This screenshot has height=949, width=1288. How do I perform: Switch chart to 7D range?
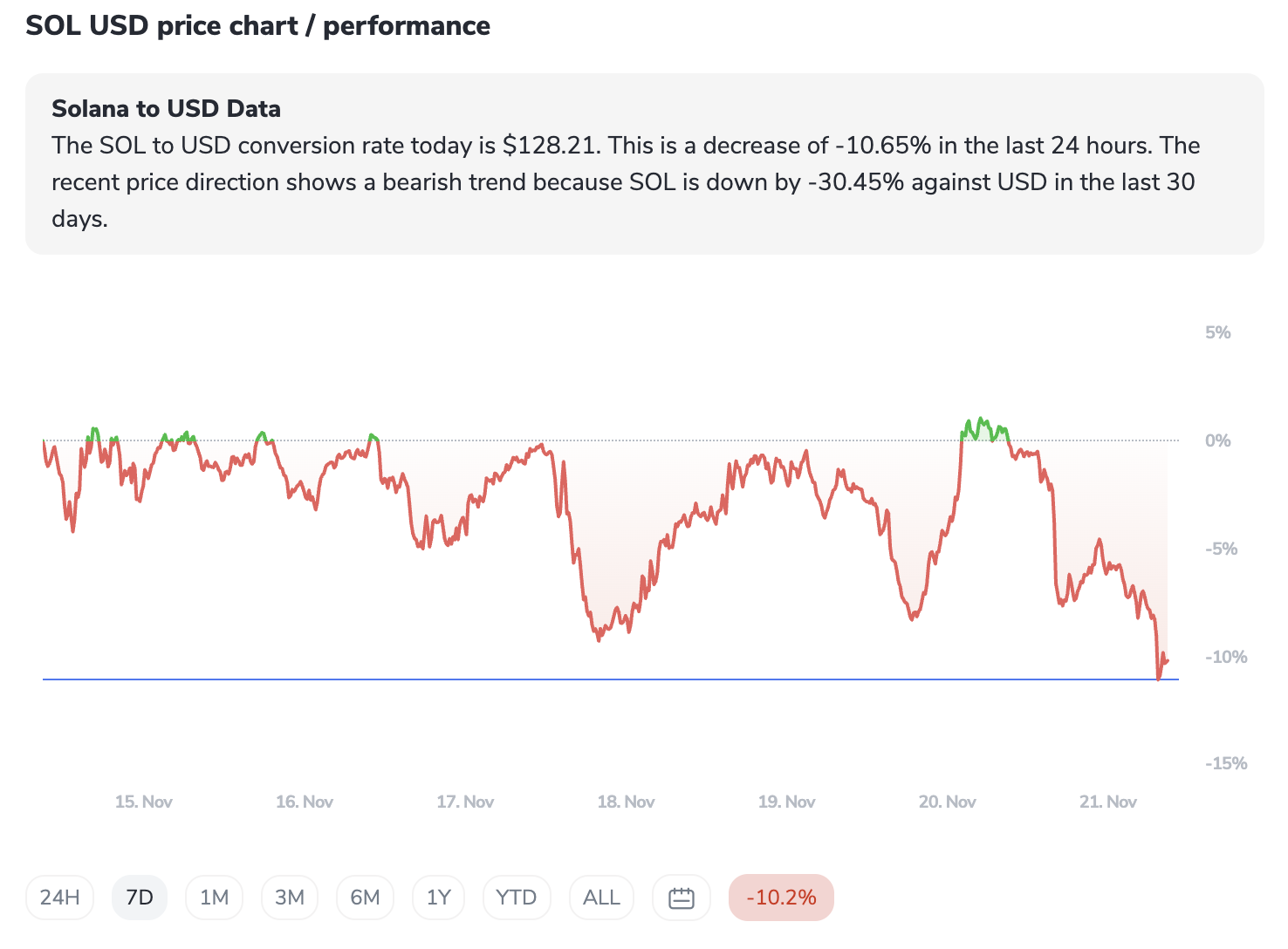[x=140, y=898]
